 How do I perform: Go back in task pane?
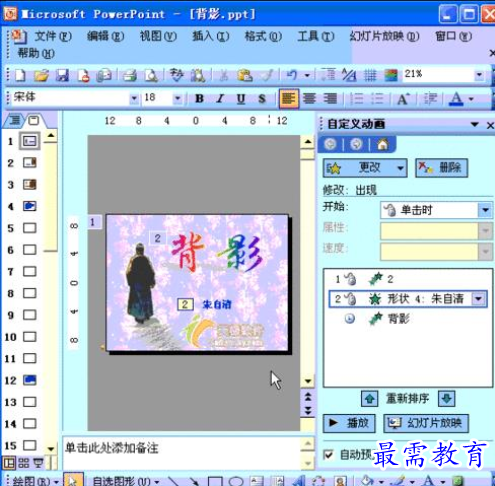coord(330,144)
